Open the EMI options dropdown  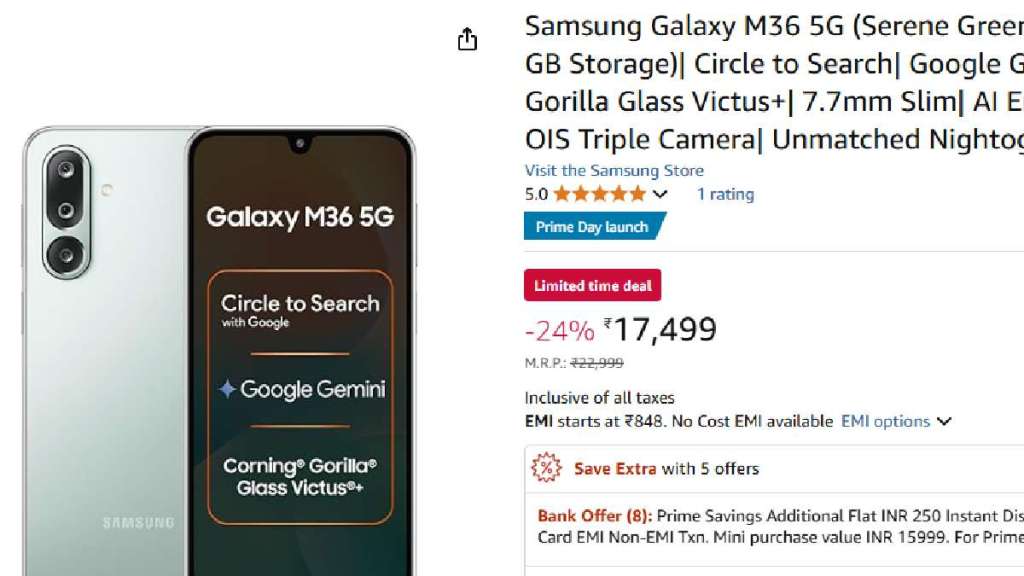pyautogui.click(x=896, y=421)
